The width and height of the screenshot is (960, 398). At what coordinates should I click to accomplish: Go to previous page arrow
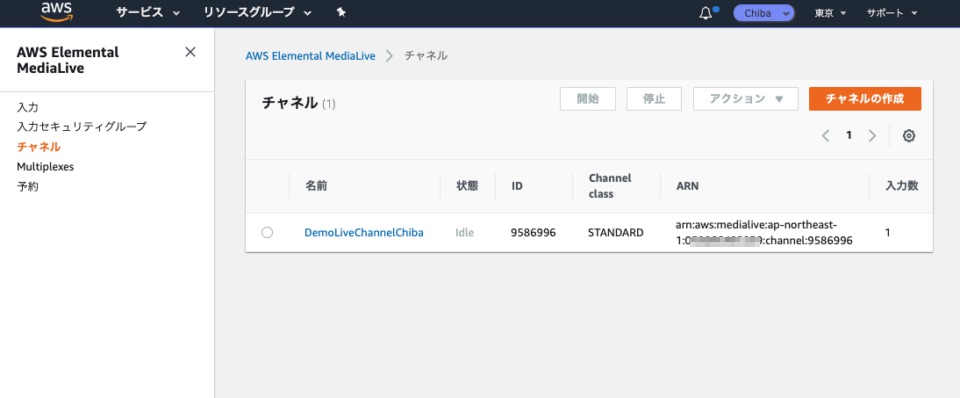[x=825, y=136]
